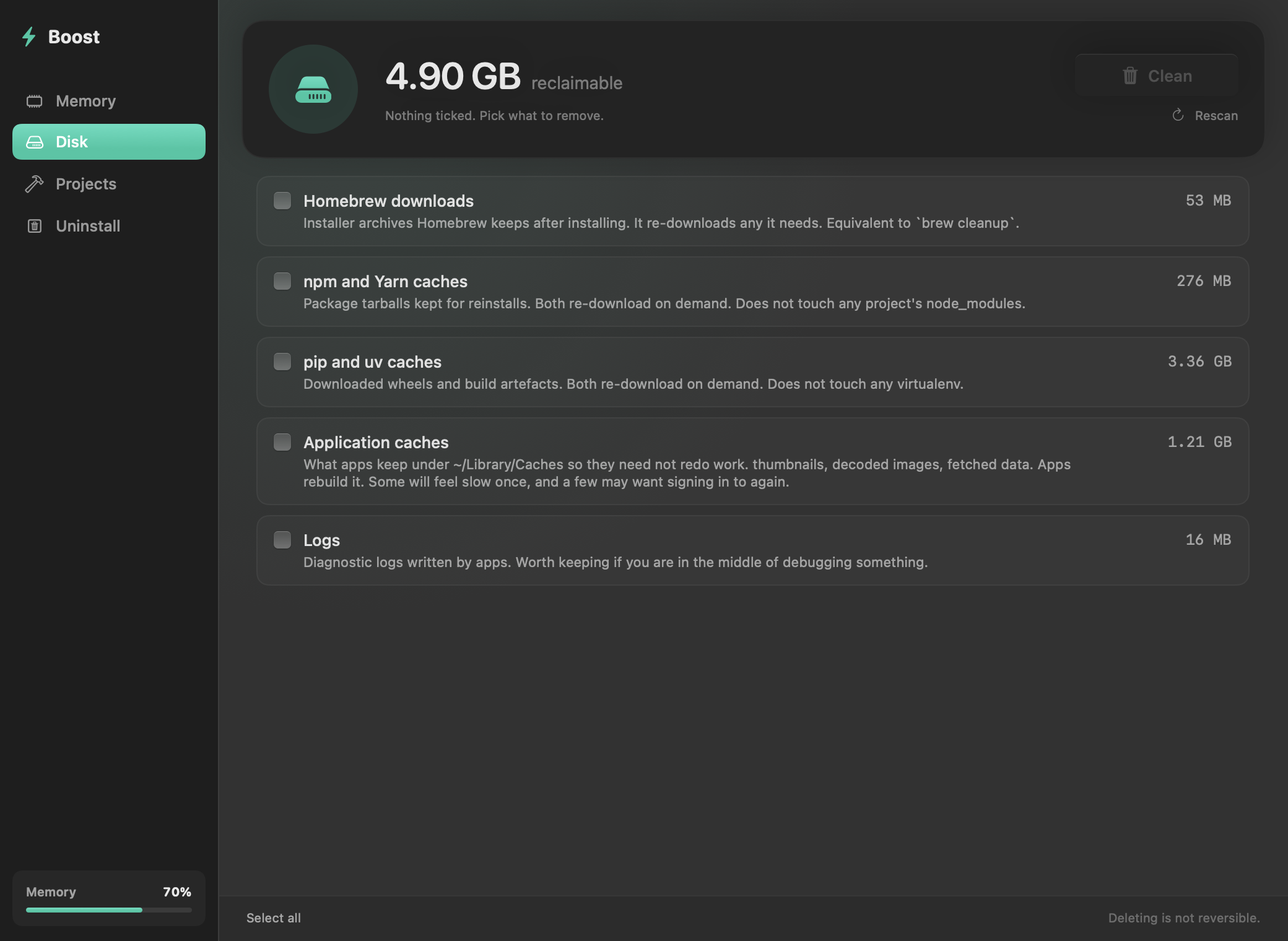Viewport: 1288px width, 941px height.
Task: Click the Uninstall trash icon in sidebar
Action: click(35, 226)
